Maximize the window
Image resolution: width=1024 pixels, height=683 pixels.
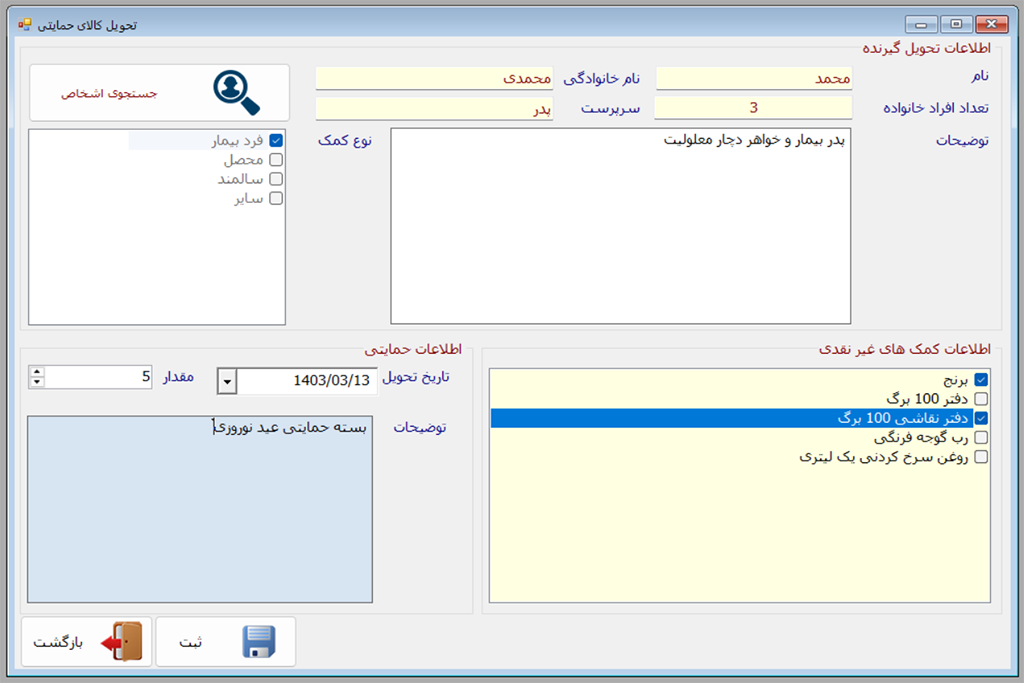(955, 24)
